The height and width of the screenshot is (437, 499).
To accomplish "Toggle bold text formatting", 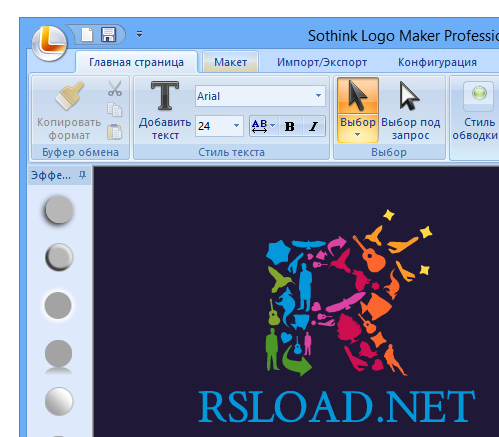I will (290, 126).
